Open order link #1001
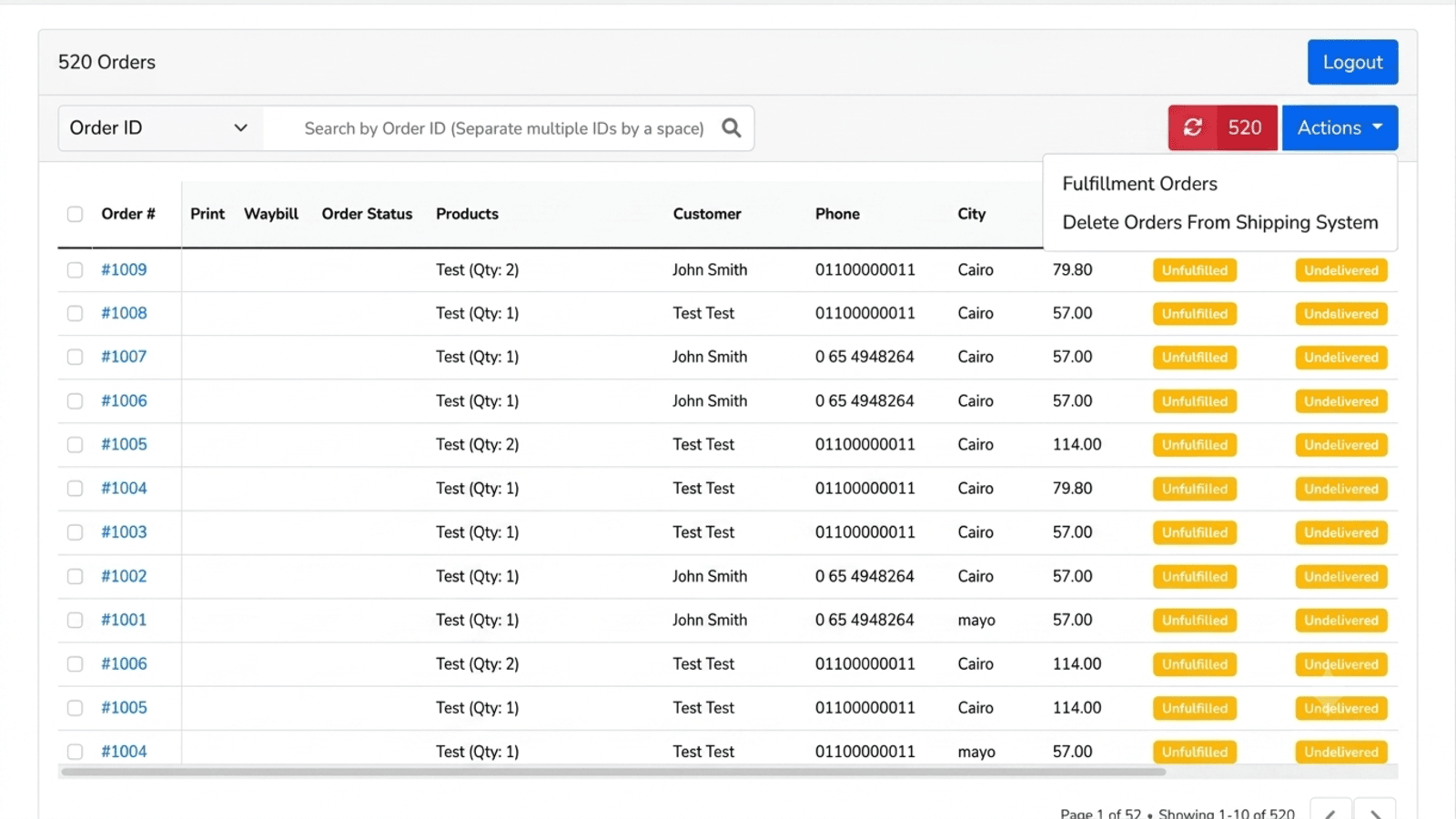The height and width of the screenshot is (819, 1456). [124, 620]
